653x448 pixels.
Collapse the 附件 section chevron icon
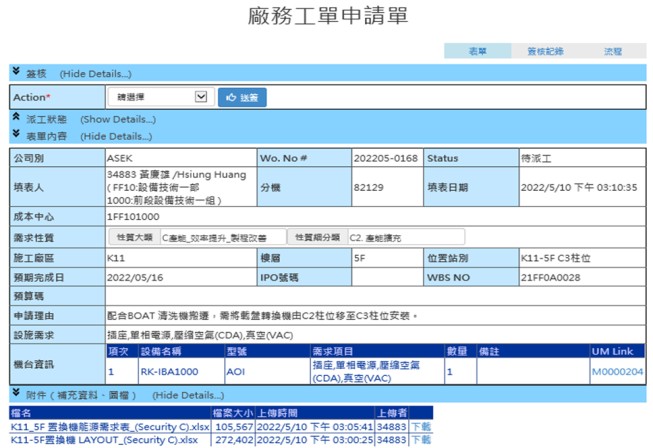[x=16, y=394]
